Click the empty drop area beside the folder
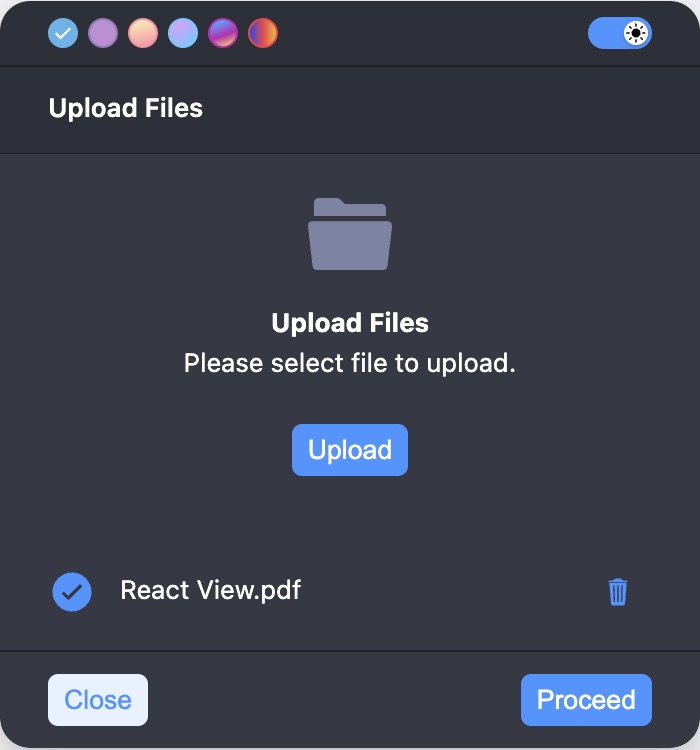700x750 pixels. pos(526,234)
